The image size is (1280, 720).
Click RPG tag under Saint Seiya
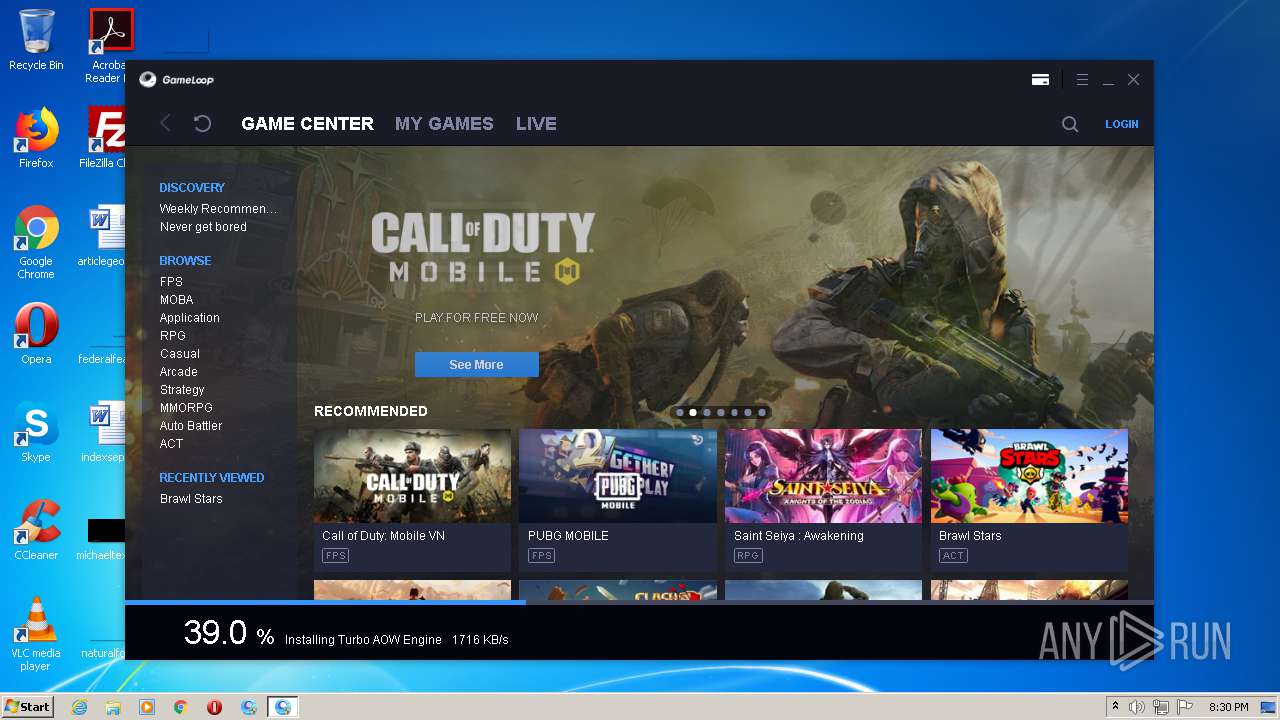pos(748,556)
